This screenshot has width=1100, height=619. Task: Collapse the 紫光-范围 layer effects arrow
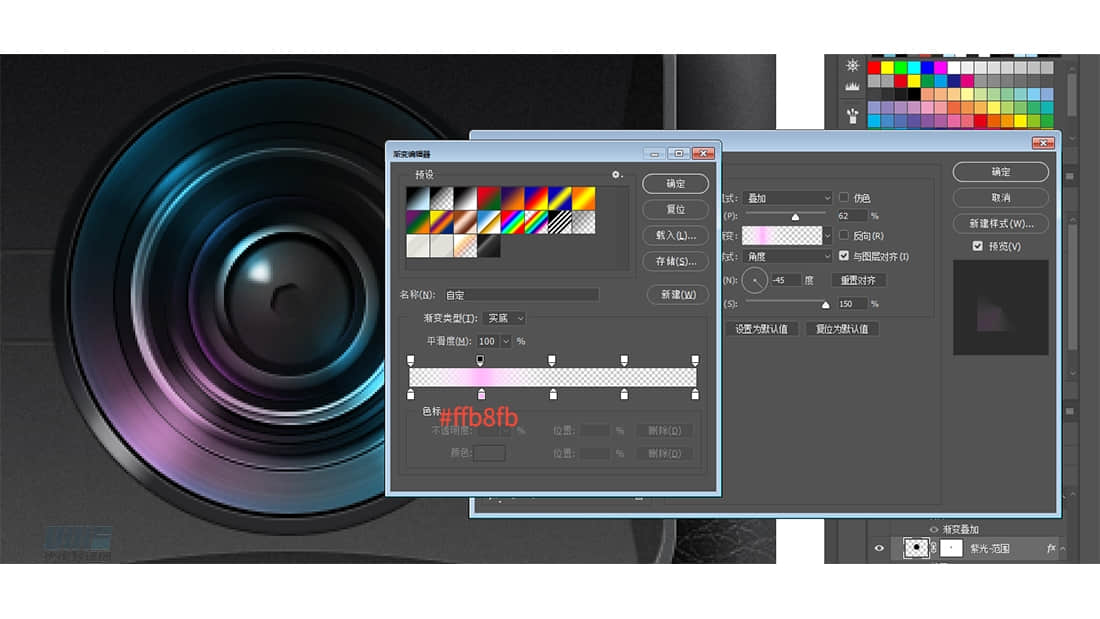1063,548
